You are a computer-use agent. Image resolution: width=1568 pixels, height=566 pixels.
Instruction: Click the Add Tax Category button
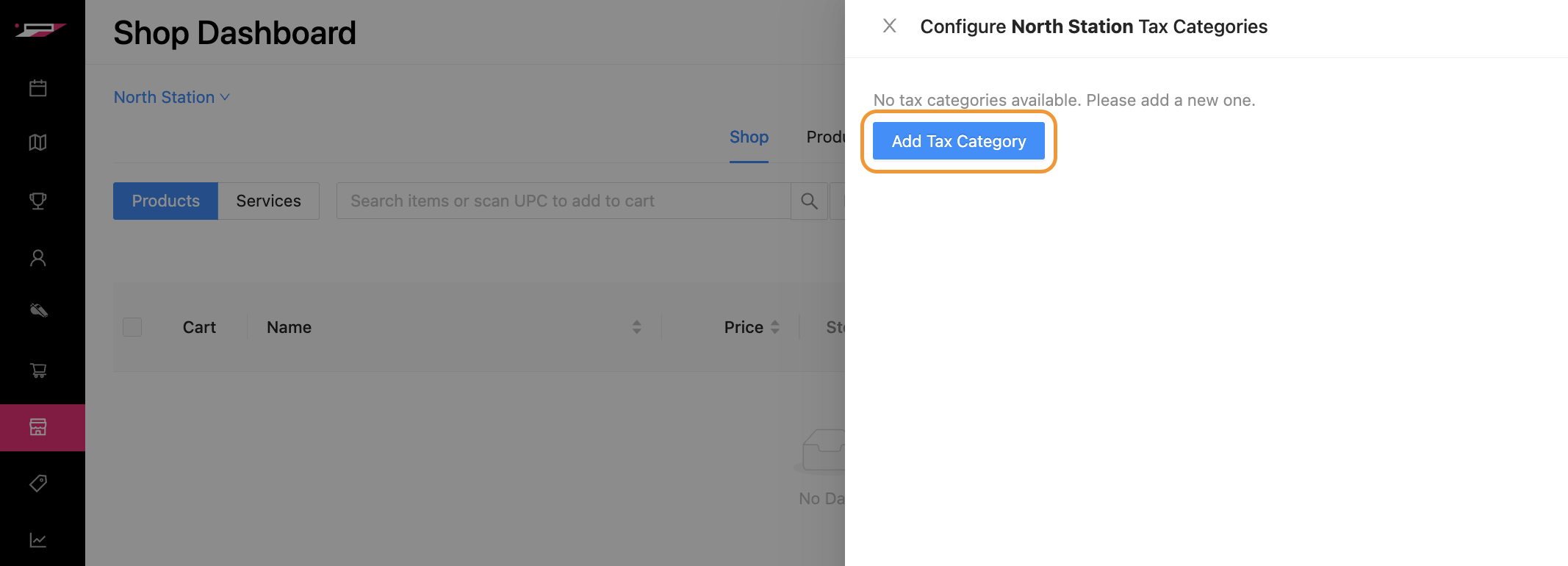pyautogui.click(x=958, y=141)
